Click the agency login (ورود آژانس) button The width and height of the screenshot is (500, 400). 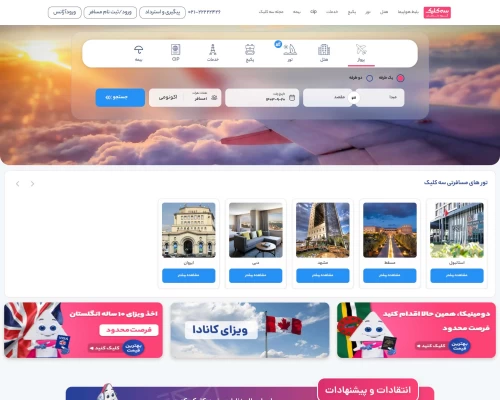click(x=65, y=12)
